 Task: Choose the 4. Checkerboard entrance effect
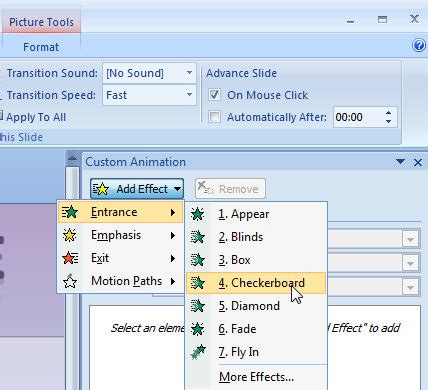pyautogui.click(x=256, y=283)
